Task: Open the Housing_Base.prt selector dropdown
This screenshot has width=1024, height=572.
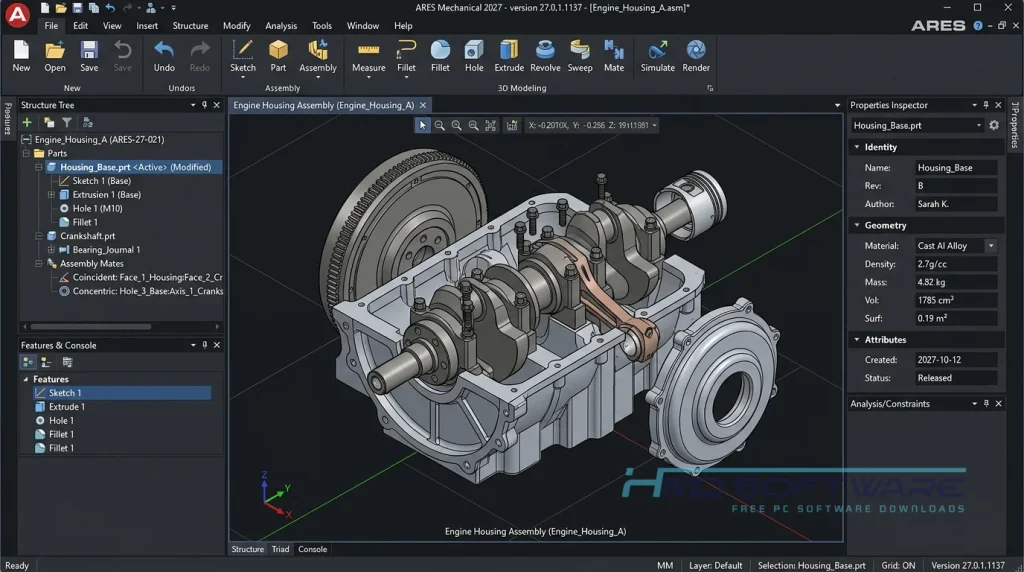Action: tap(978, 125)
